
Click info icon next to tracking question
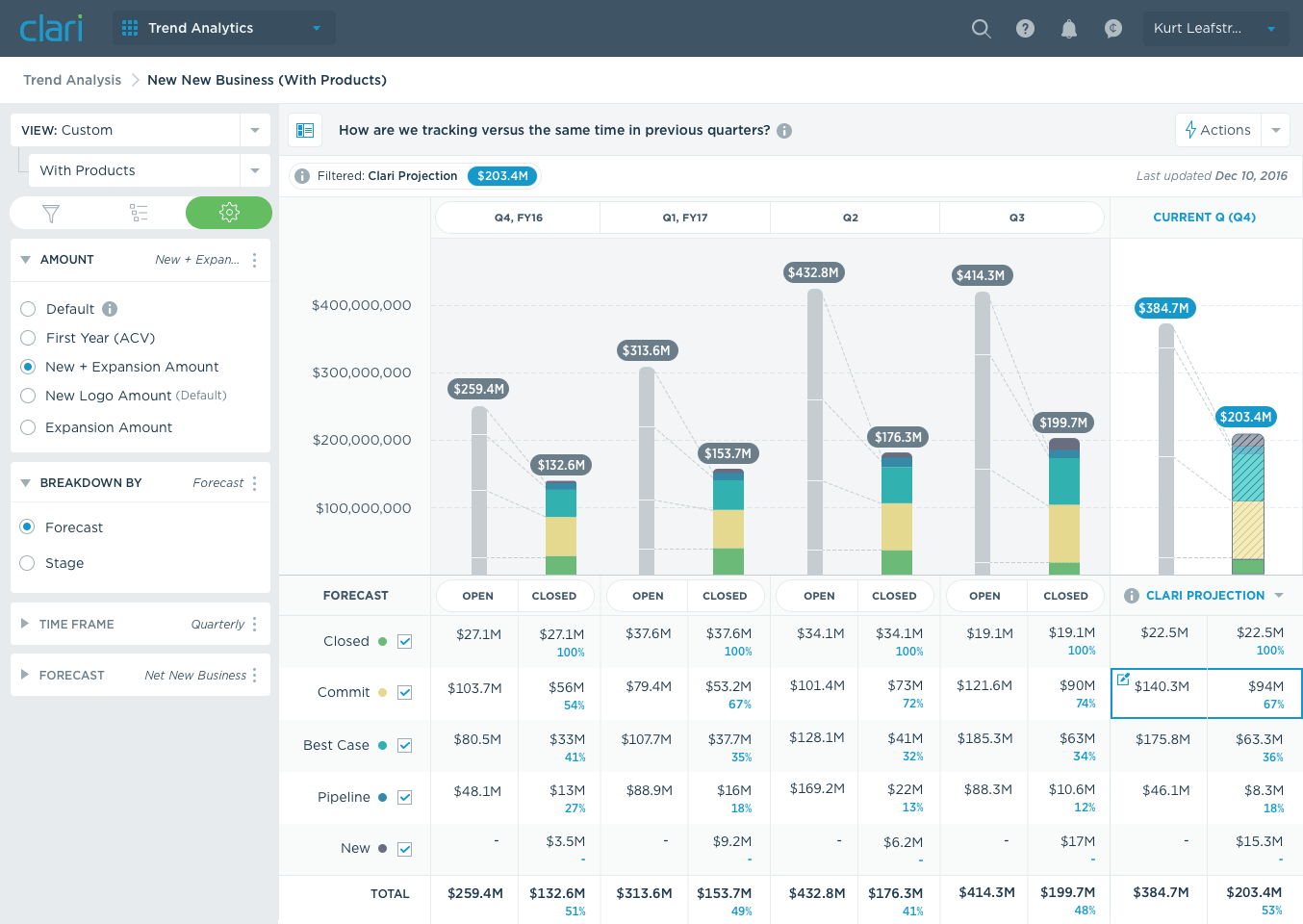(784, 131)
